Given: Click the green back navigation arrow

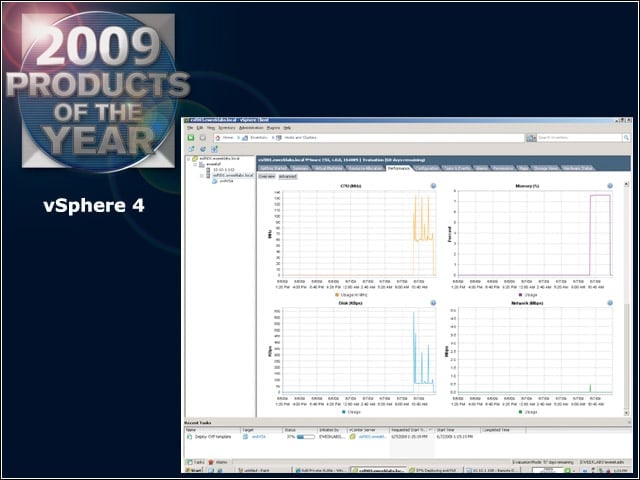Looking at the screenshot, I should click(191, 138).
